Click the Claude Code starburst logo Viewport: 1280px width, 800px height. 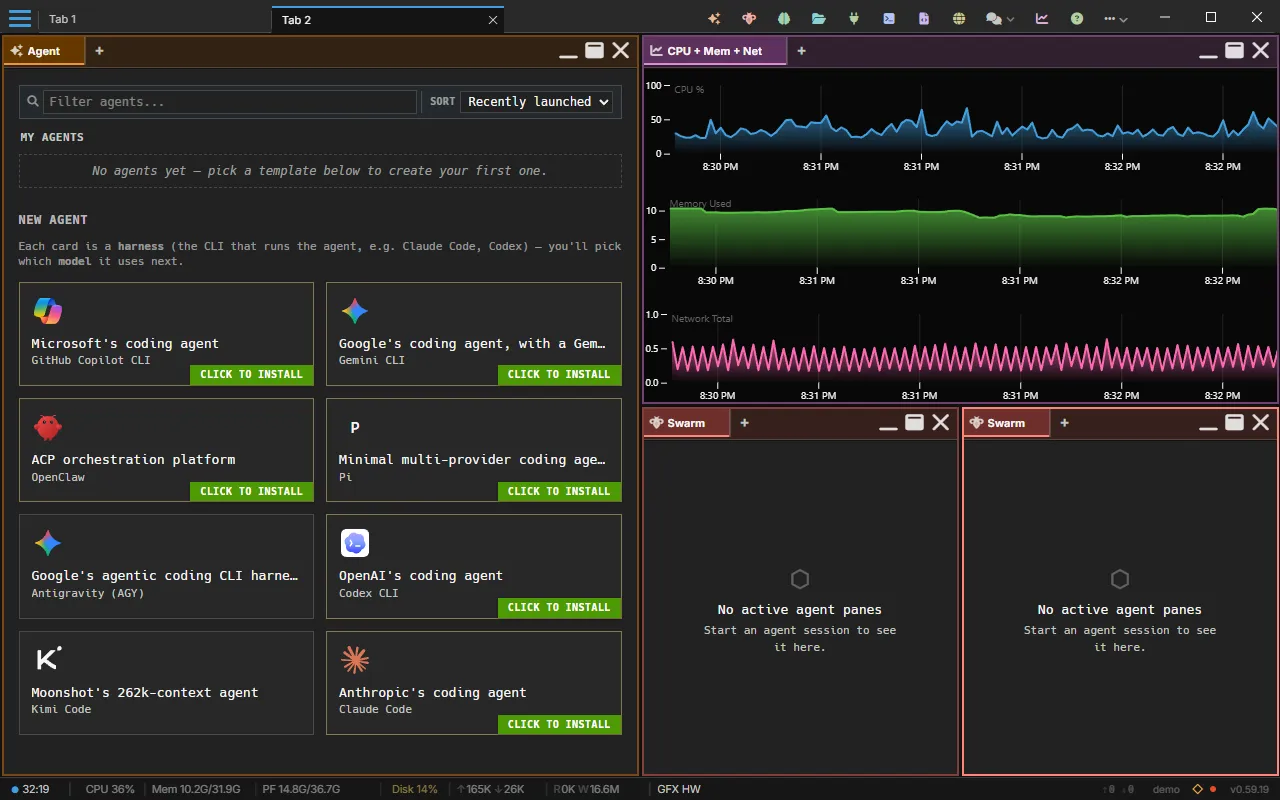pyautogui.click(x=355, y=660)
